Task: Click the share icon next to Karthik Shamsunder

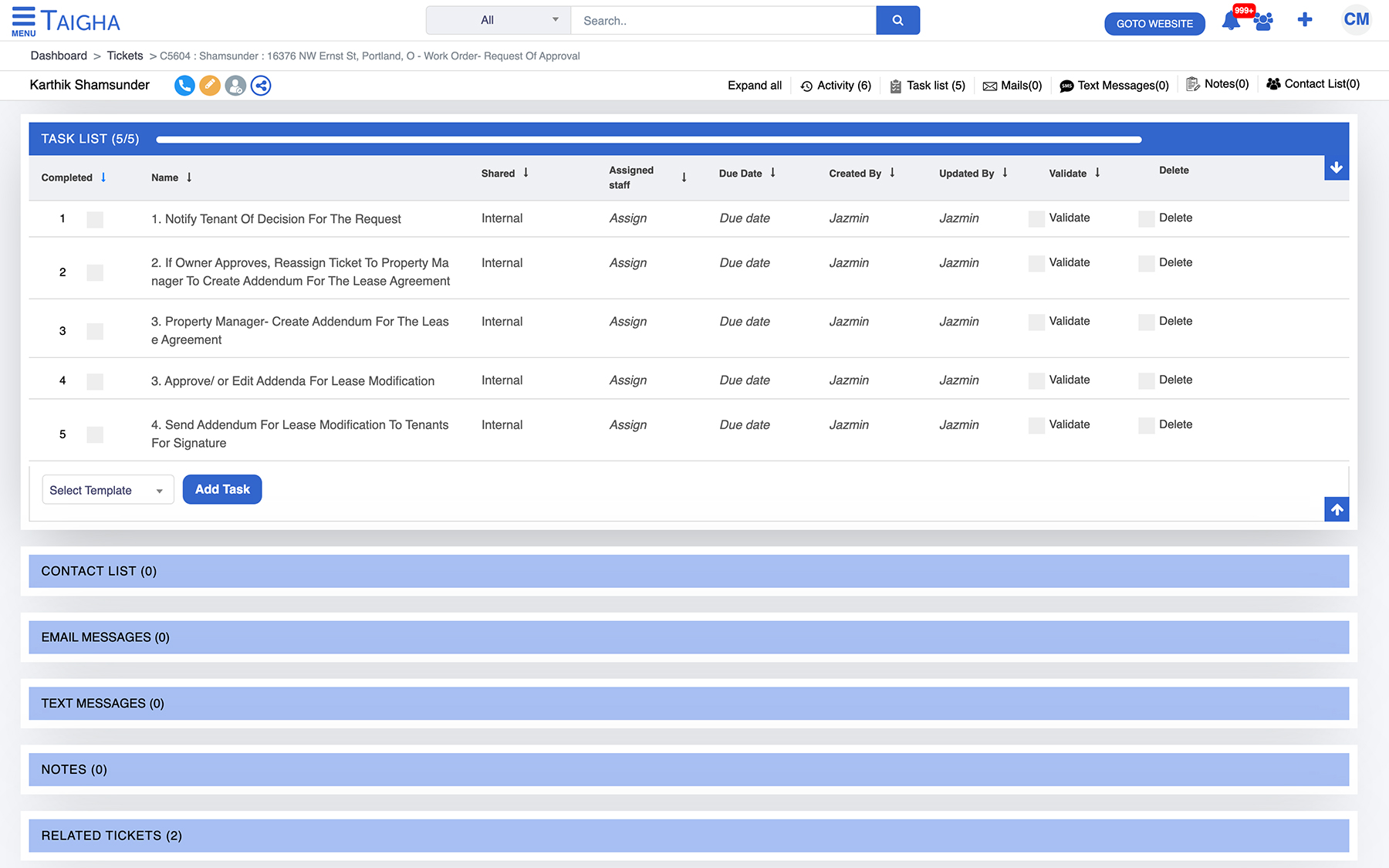Action: click(261, 86)
